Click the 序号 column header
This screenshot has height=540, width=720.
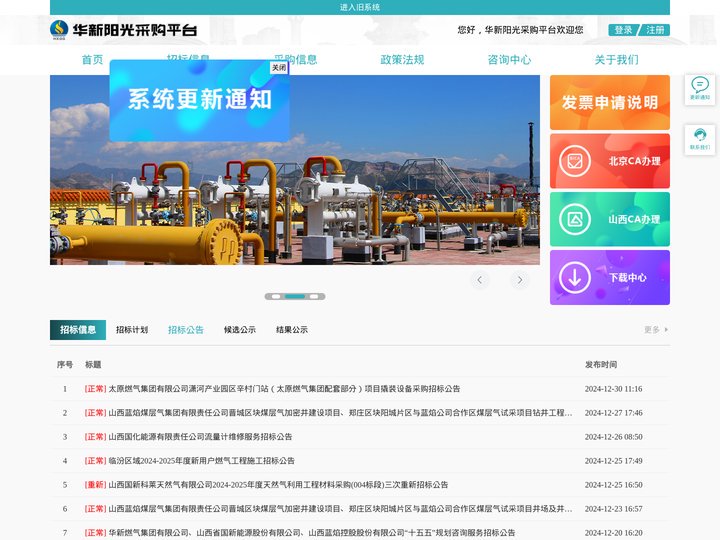click(65, 365)
